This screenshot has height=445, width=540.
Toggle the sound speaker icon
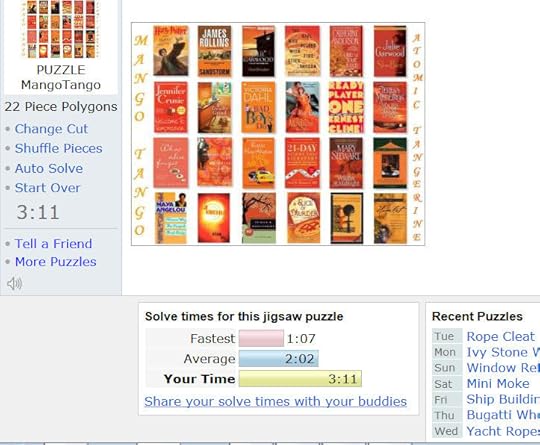coord(14,283)
